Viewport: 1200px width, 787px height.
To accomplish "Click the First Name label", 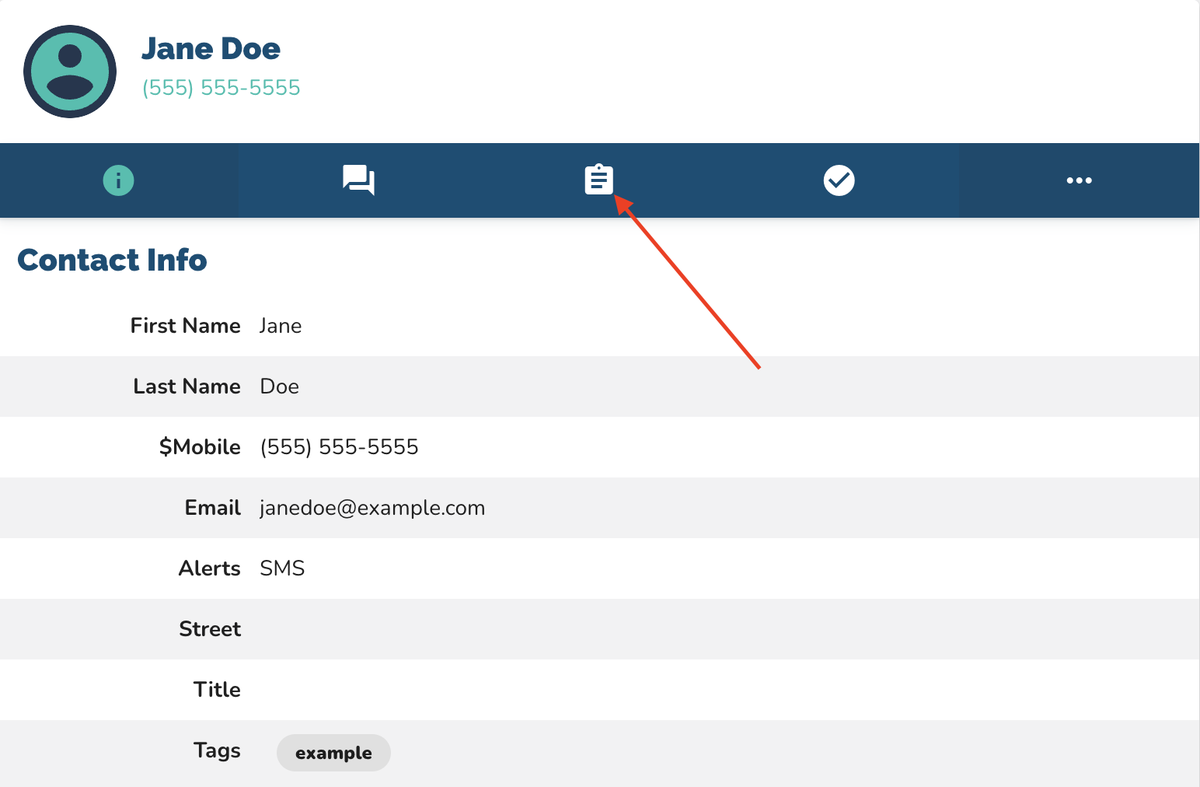I will click(x=185, y=326).
